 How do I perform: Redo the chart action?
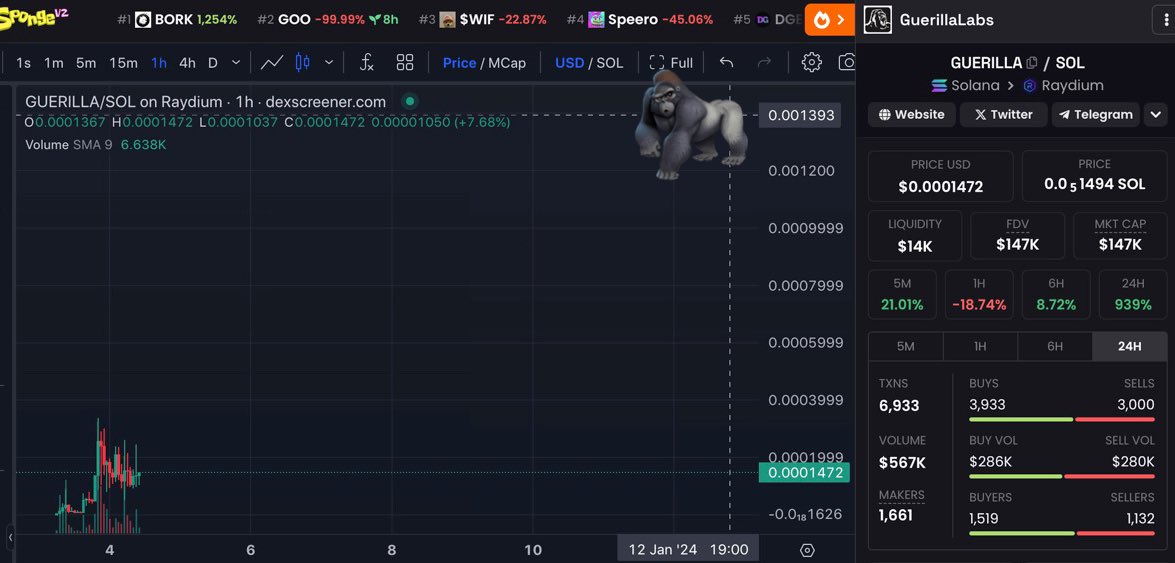point(764,62)
